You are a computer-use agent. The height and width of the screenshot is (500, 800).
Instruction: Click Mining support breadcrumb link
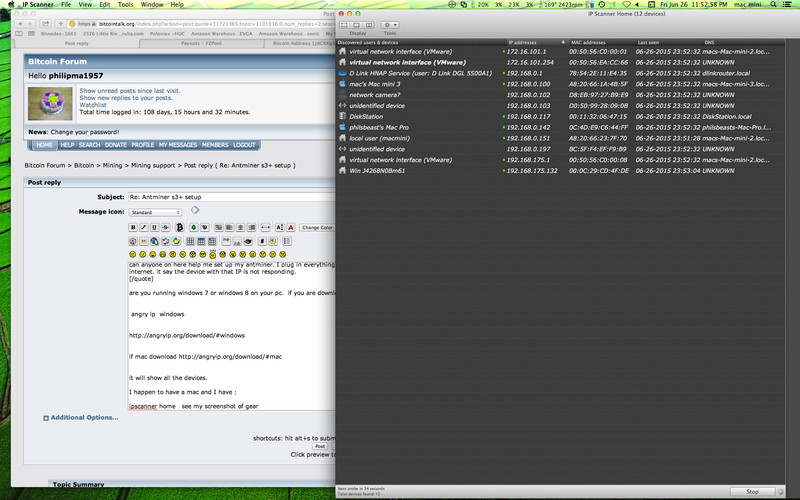[153, 165]
